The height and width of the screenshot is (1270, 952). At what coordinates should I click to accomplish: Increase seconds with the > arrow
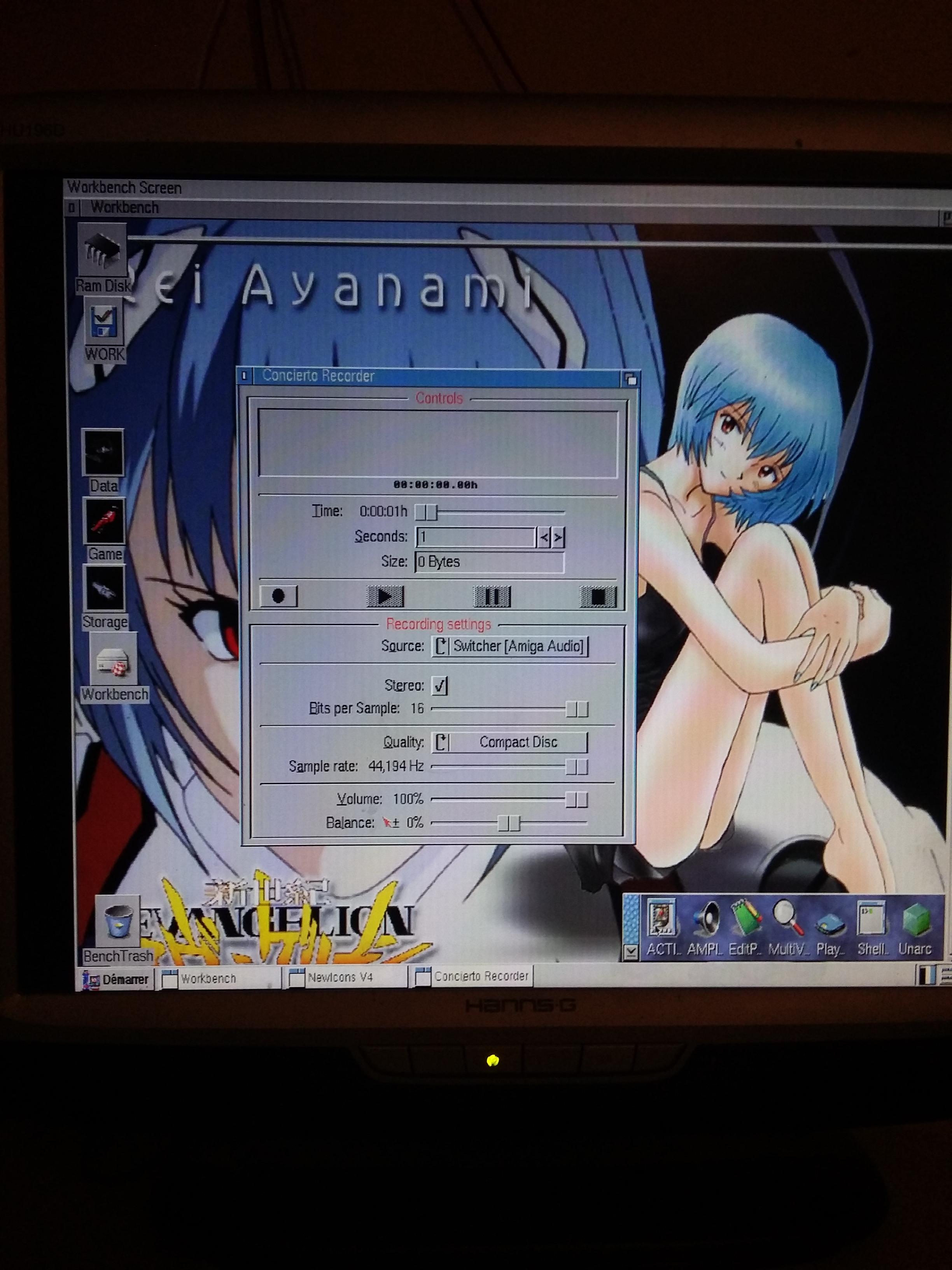(558, 537)
